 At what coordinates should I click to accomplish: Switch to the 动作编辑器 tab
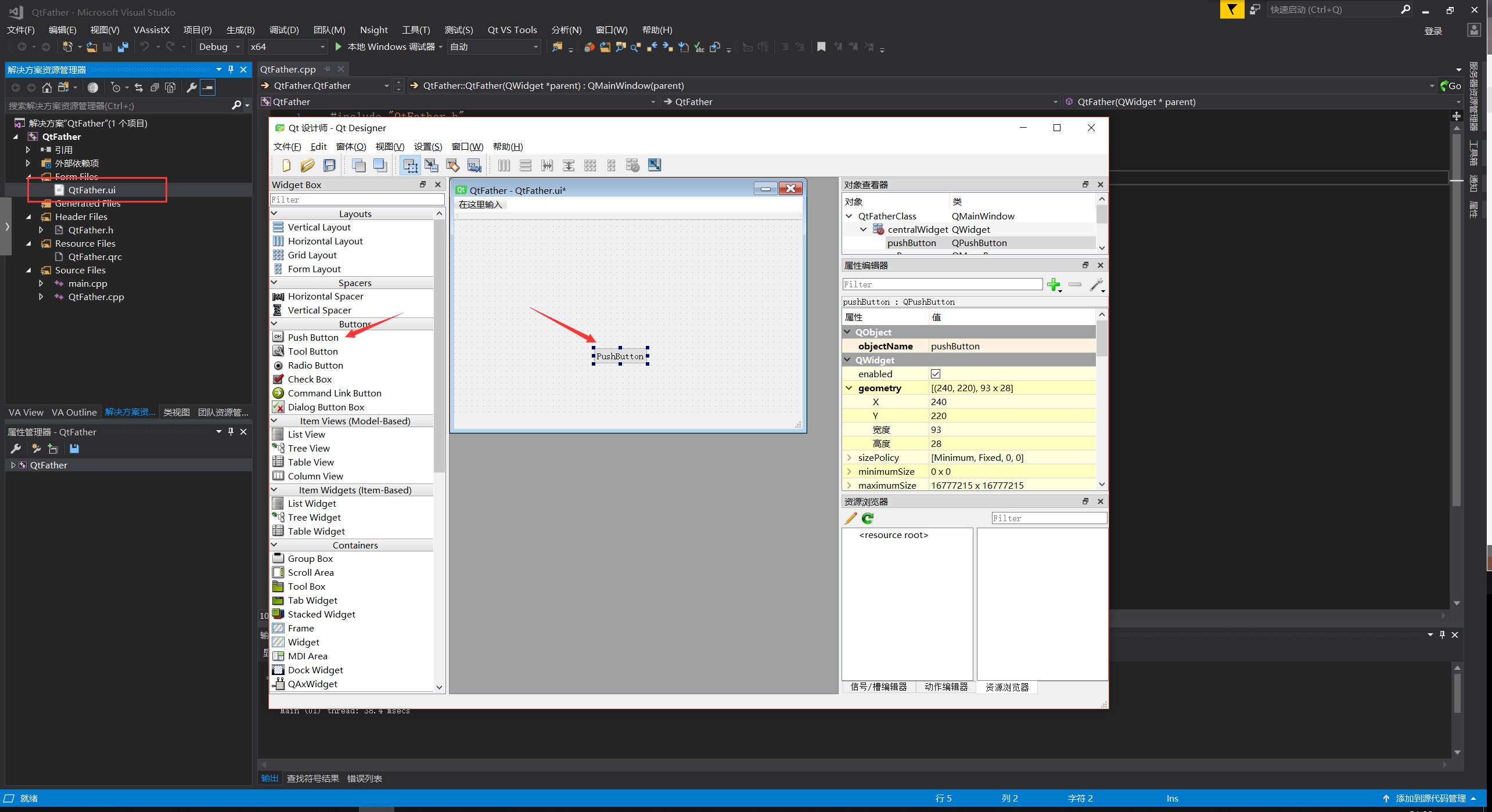pyautogui.click(x=945, y=687)
